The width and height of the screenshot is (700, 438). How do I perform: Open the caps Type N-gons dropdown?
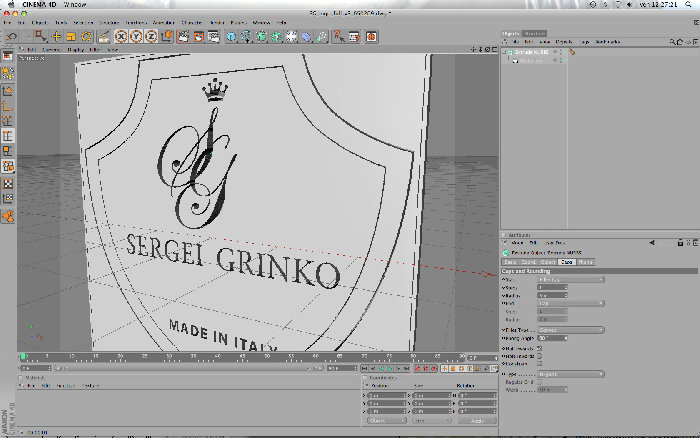[x=571, y=374]
